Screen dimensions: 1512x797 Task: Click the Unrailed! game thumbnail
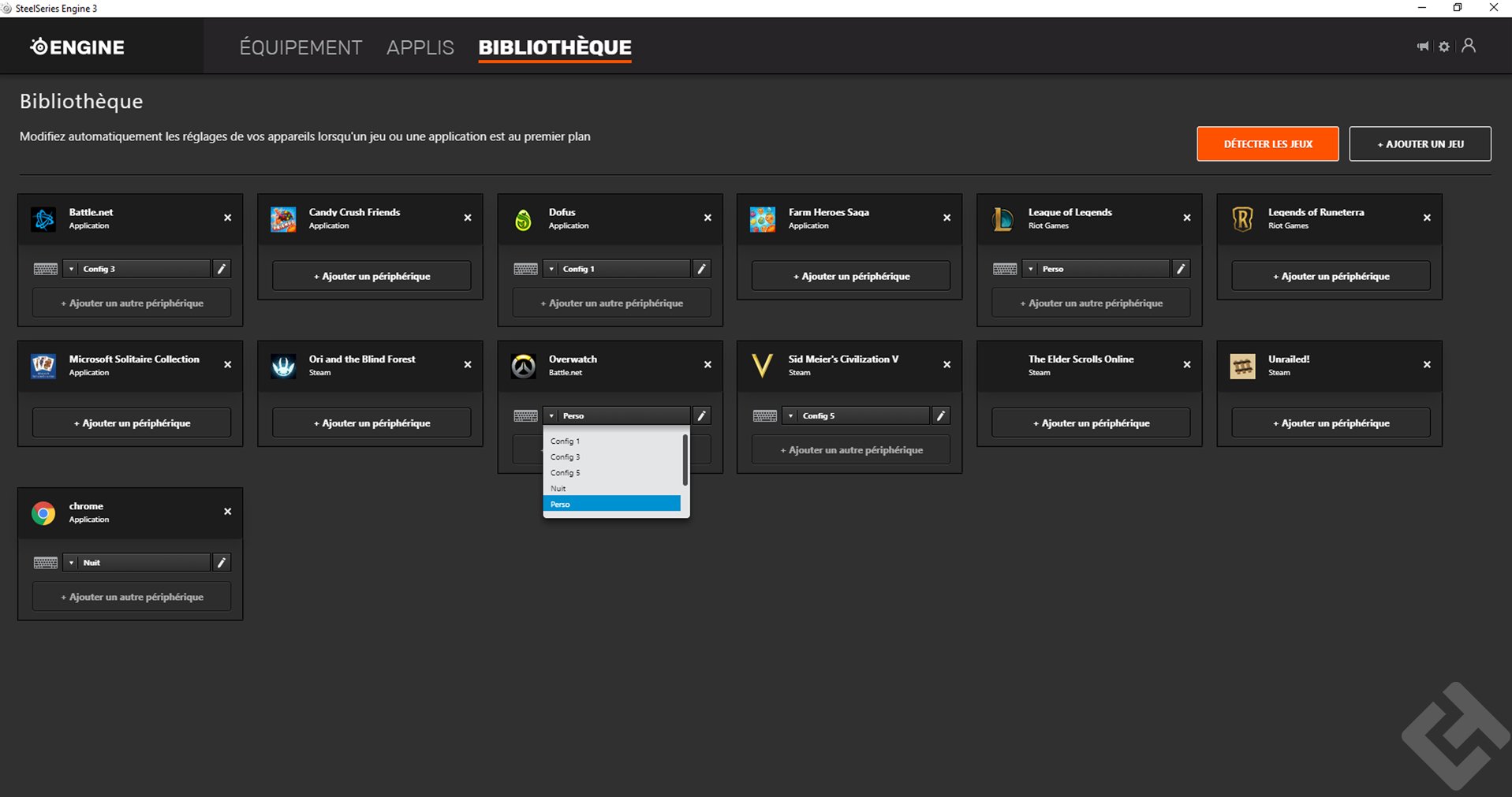[1242, 366]
